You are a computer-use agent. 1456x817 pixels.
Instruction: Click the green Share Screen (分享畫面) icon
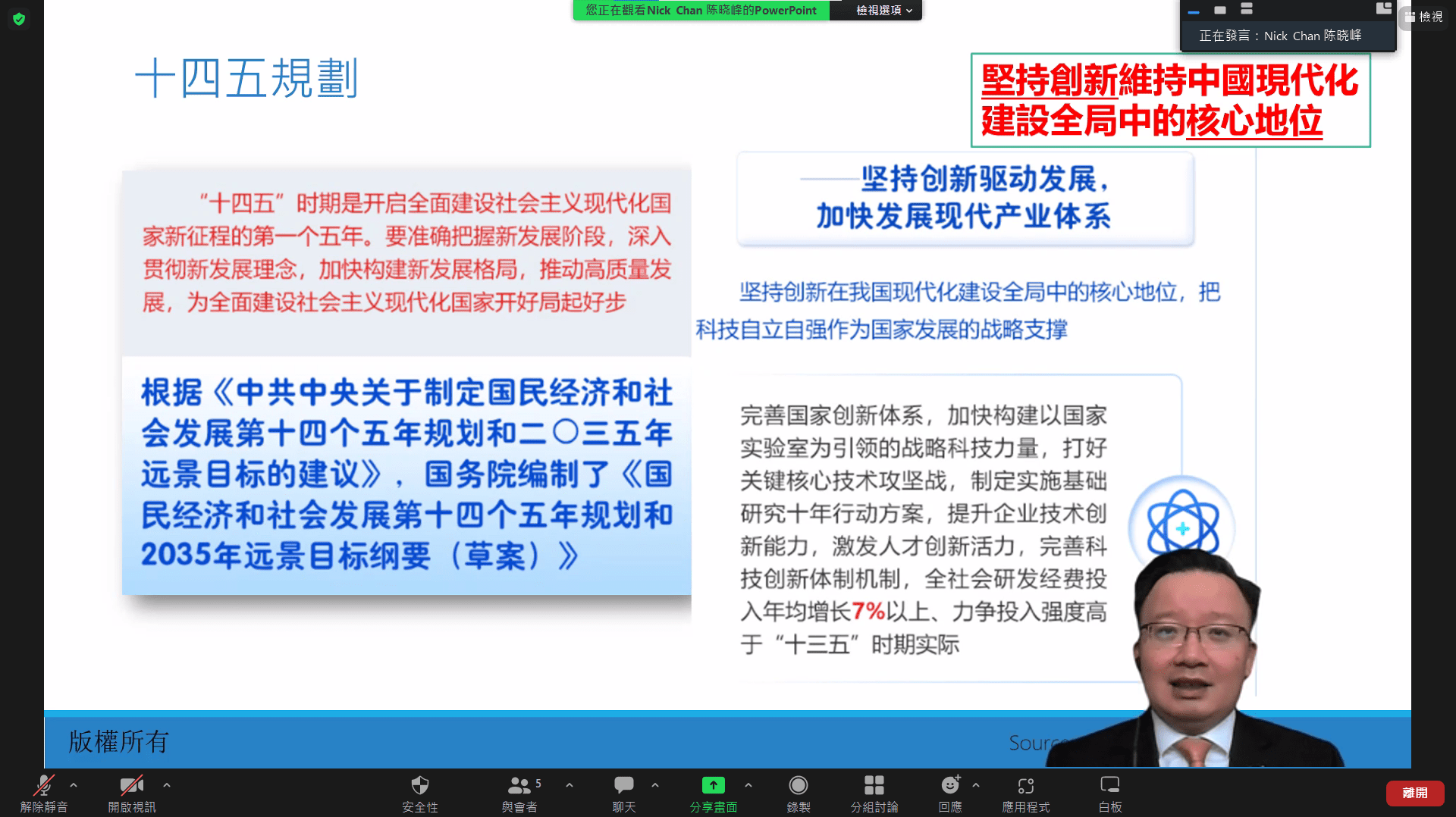713,785
